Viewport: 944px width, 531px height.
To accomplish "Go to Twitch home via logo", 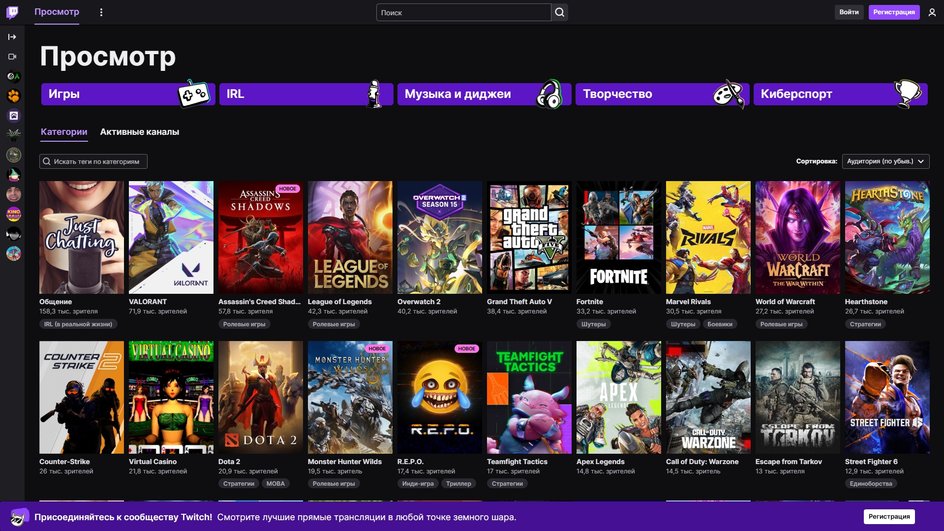I will click(x=12, y=12).
